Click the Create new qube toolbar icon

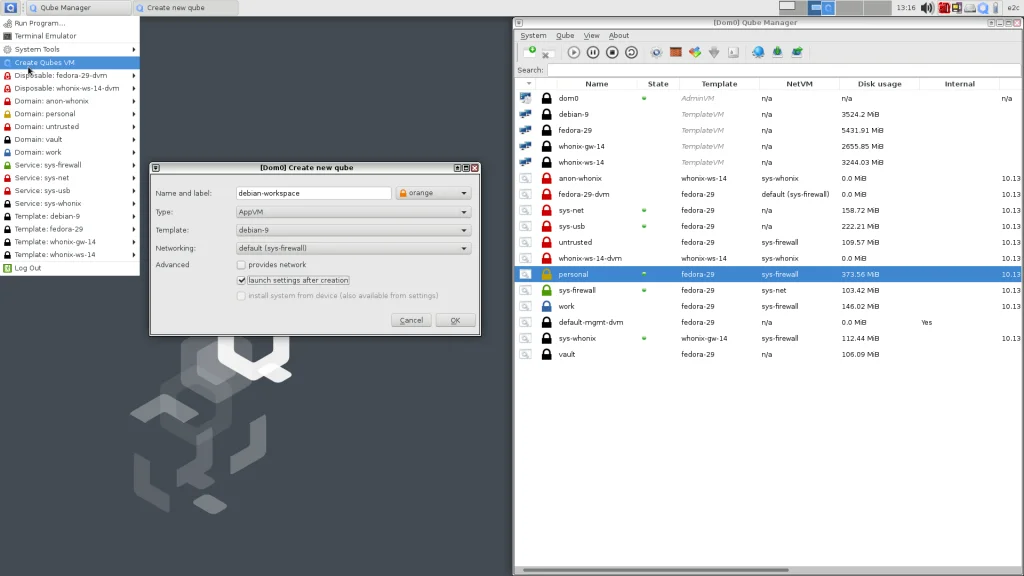click(529, 52)
